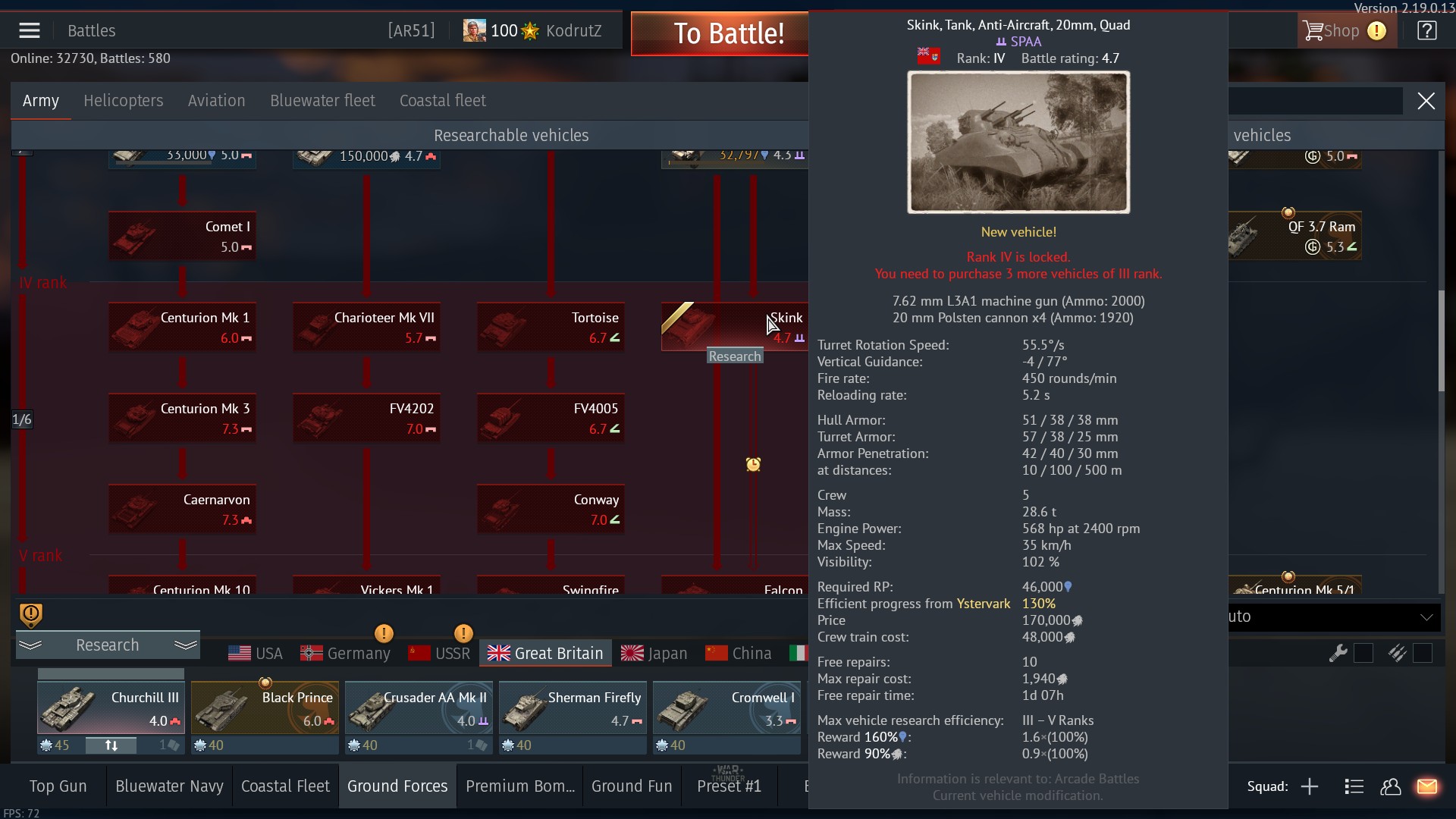This screenshot has width=1456, height=819.
Task: Open the glowing mail envelope icon
Action: coord(1426,786)
